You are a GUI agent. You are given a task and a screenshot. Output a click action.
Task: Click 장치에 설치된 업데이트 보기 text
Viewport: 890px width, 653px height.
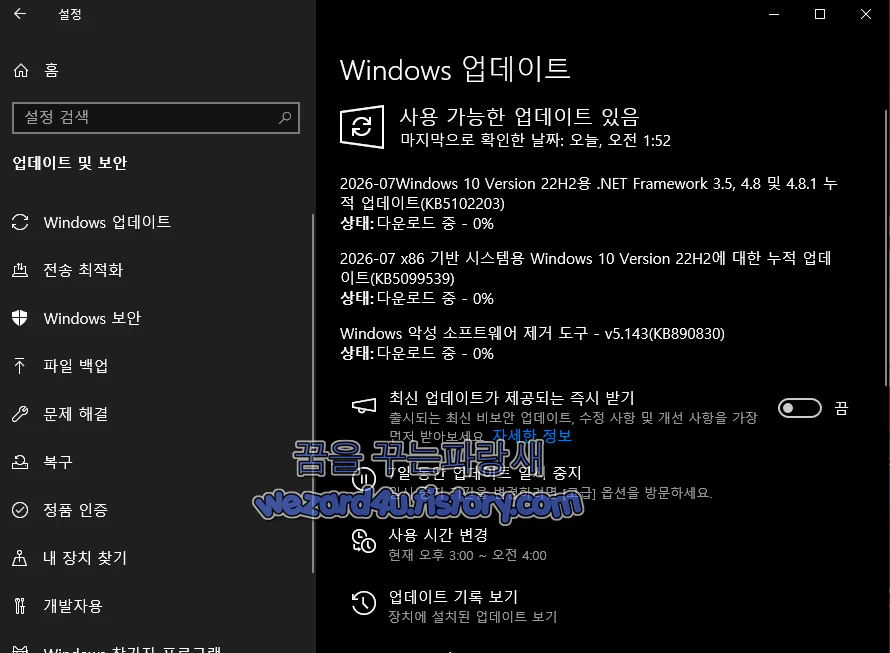pyautogui.click(x=472, y=617)
